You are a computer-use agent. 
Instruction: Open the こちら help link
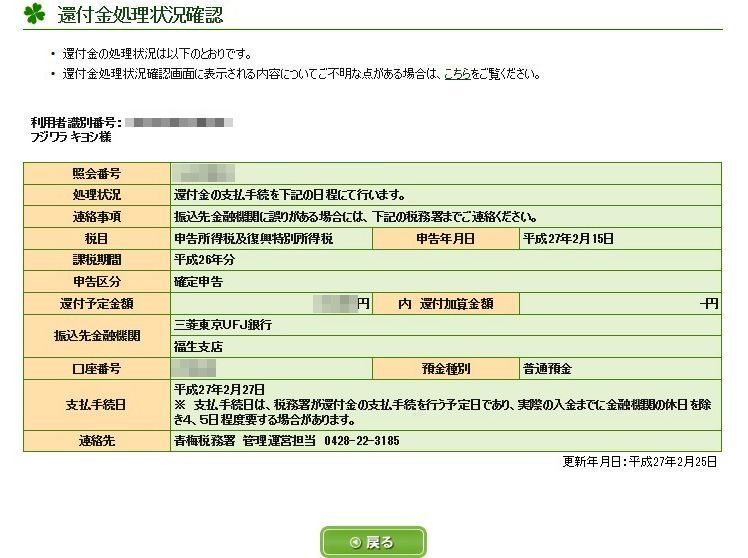tap(457, 74)
